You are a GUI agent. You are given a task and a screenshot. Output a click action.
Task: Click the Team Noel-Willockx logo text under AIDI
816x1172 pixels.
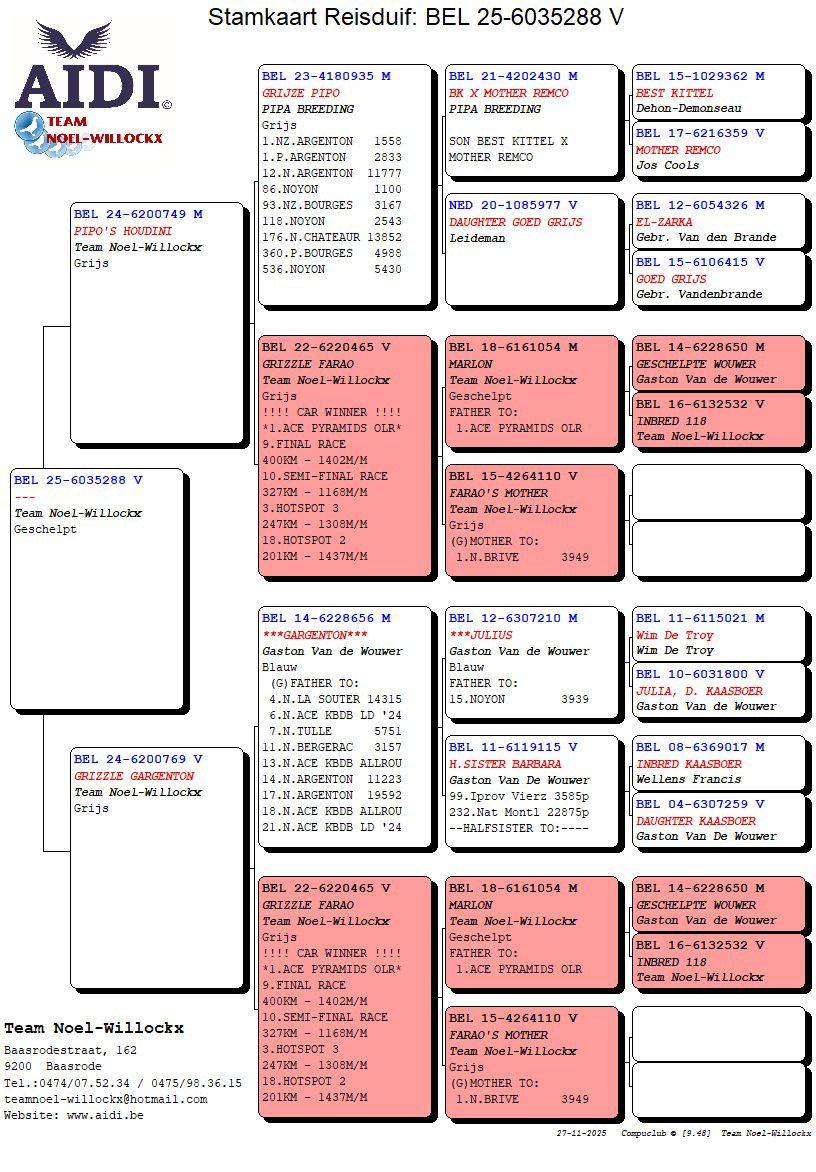(x=88, y=131)
